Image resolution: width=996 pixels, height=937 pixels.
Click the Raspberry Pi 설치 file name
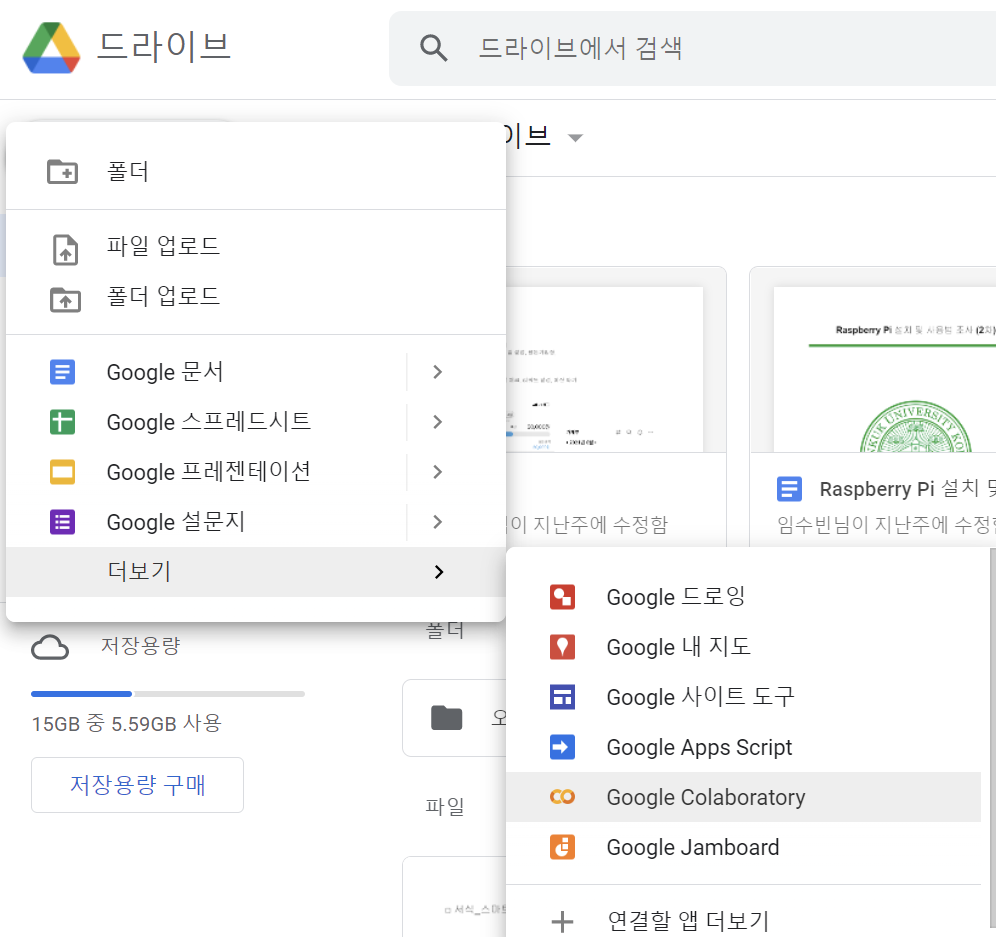tap(907, 489)
